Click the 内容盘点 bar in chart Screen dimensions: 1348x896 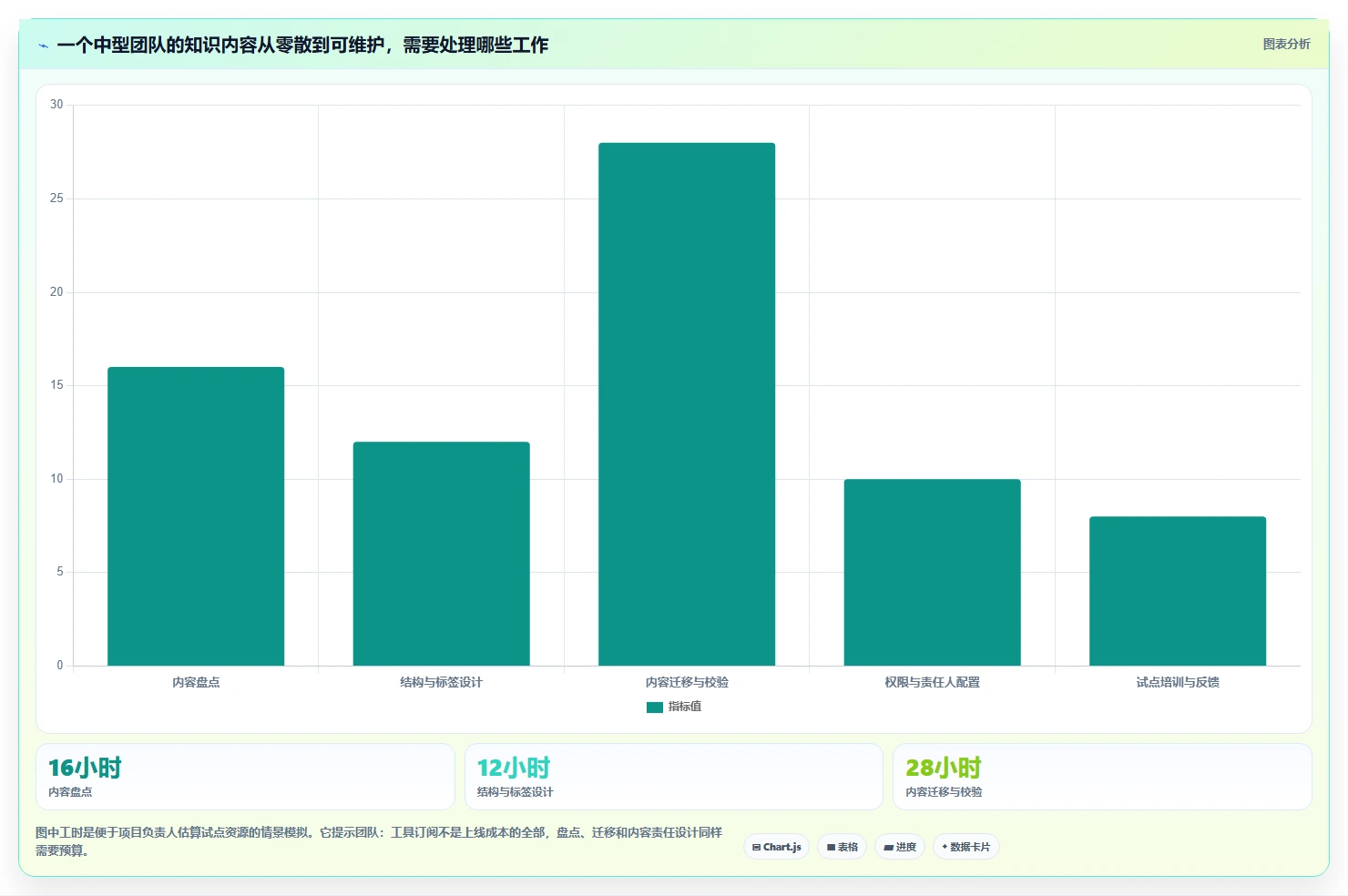pos(196,516)
